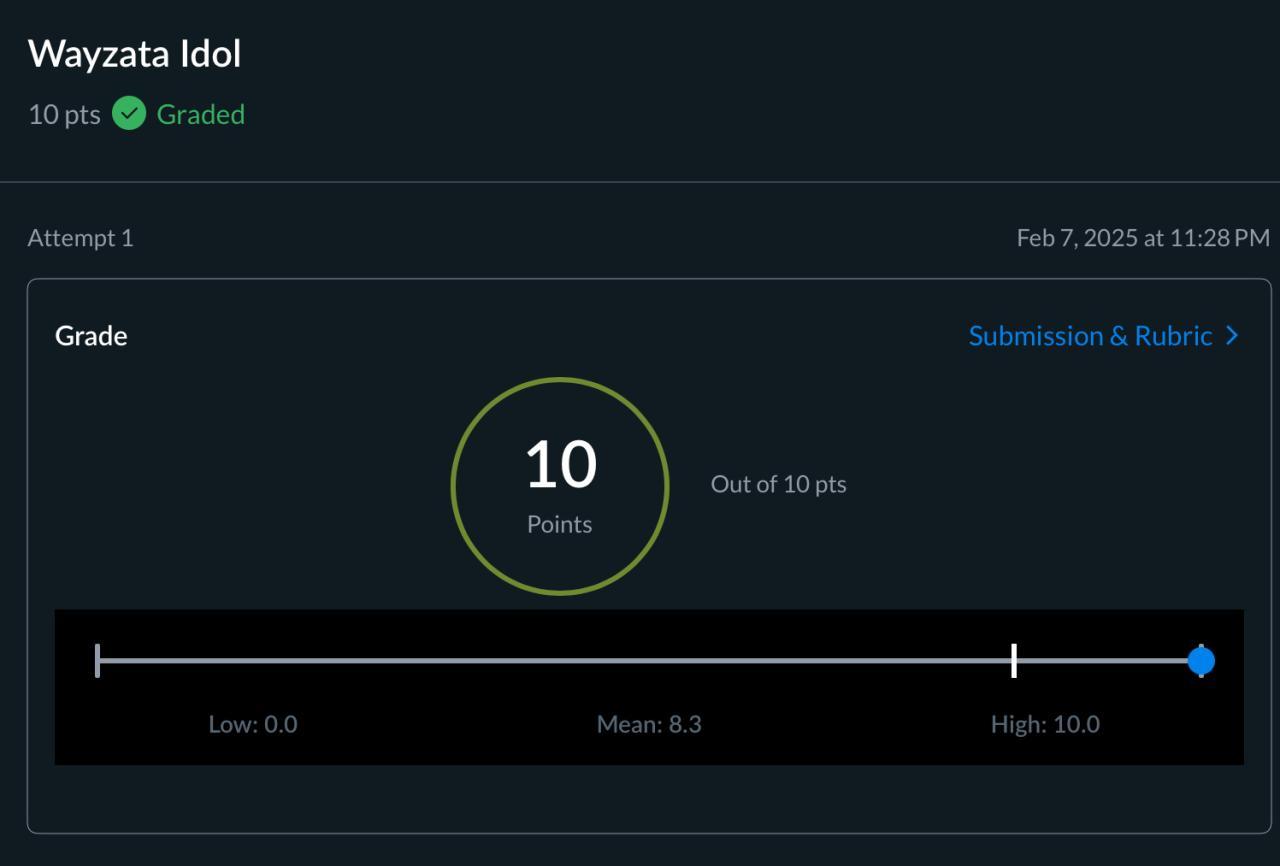Click the green Graded checkmark icon
Image resolution: width=1280 pixels, height=866 pixels.
tap(129, 114)
